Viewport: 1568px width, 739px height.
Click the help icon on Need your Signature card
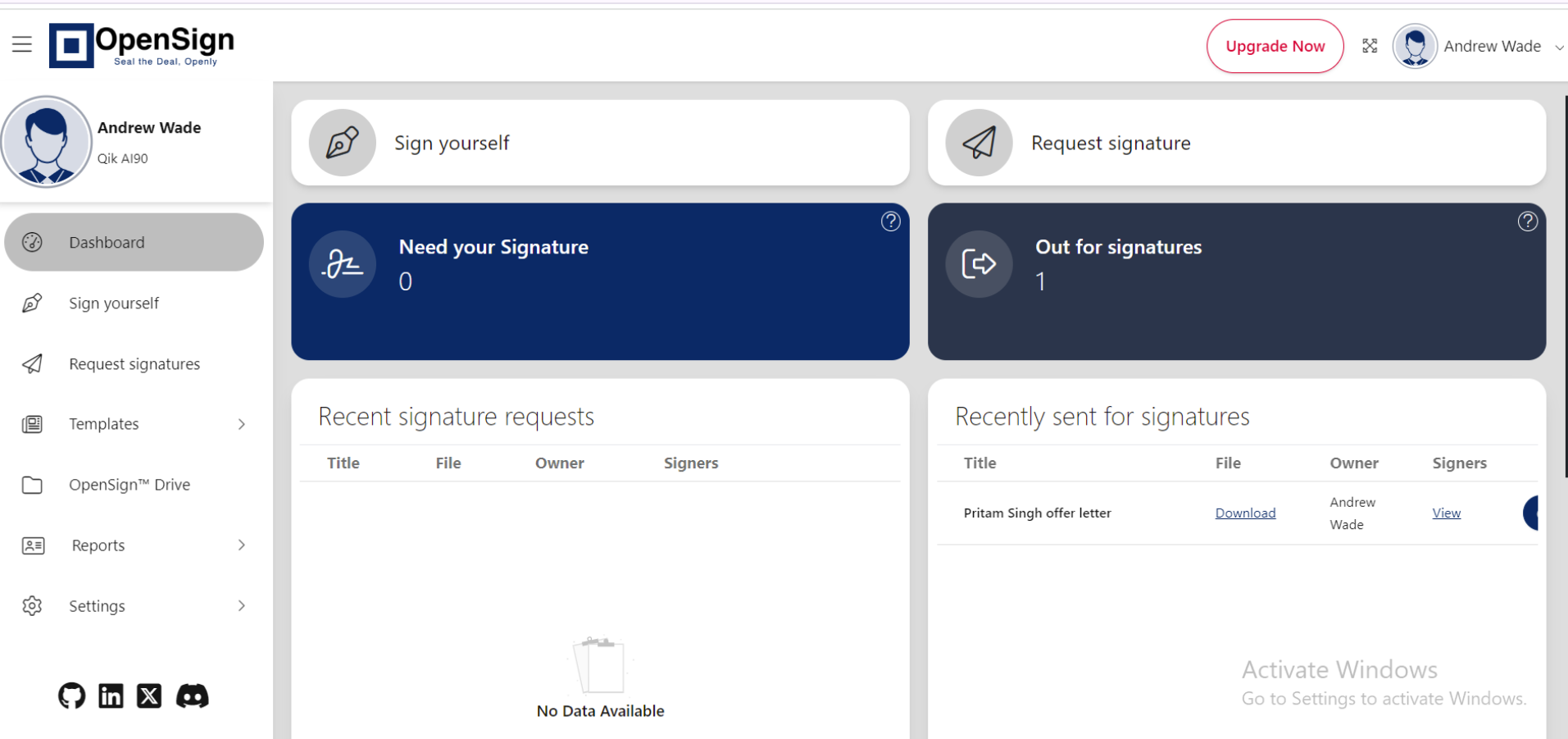coord(890,221)
